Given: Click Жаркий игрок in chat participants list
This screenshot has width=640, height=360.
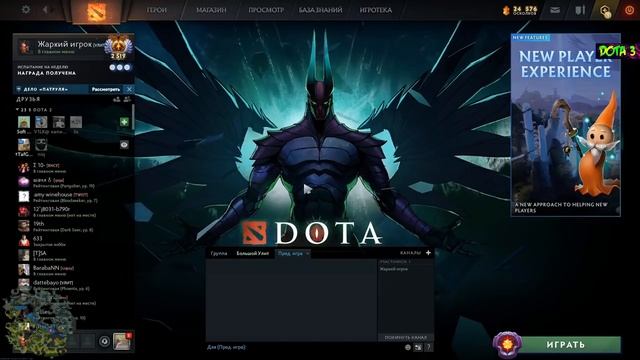Looking at the screenshot, I should pyautogui.click(x=393, y=269).
